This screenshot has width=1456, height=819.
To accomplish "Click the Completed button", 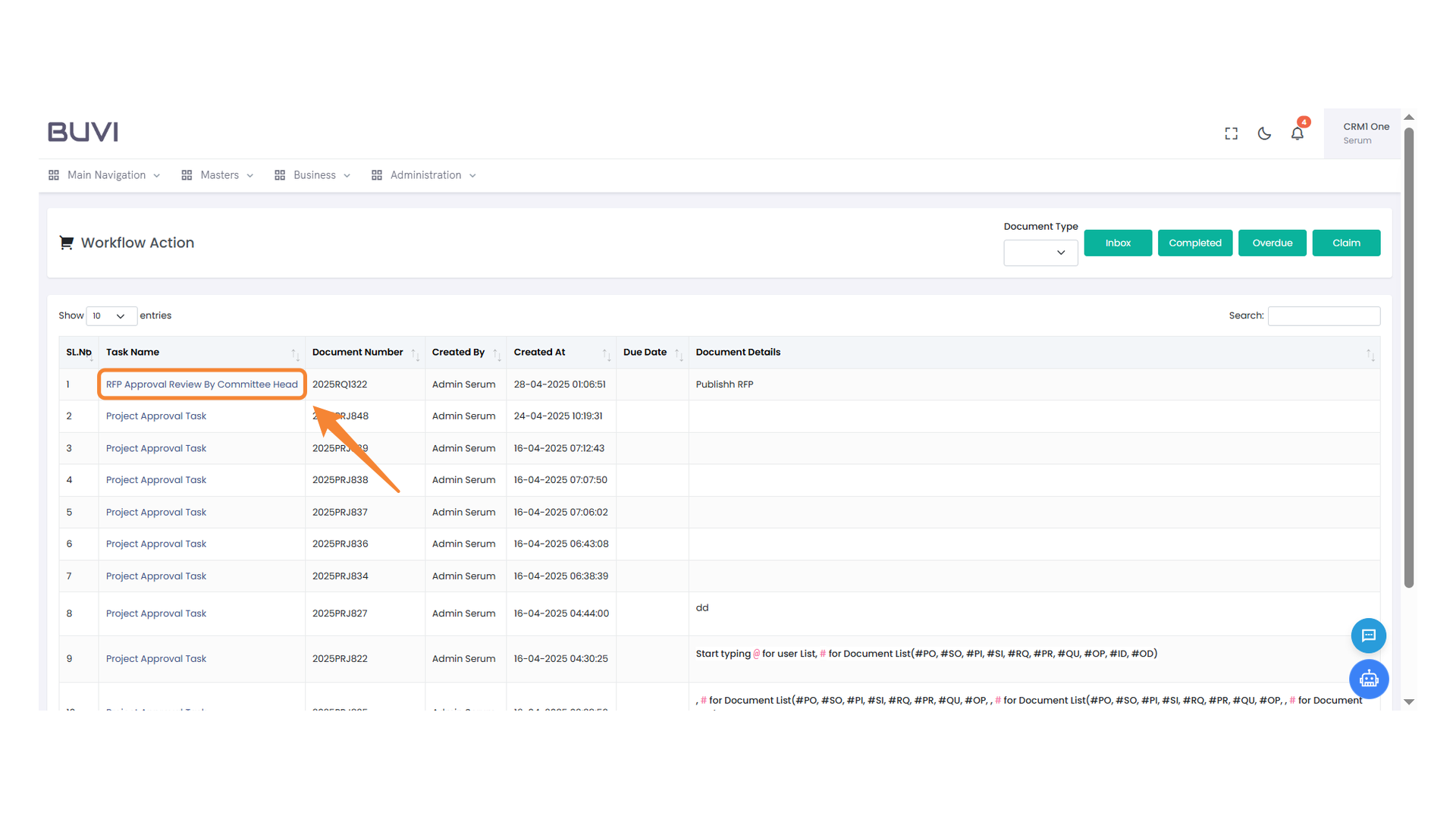I will point(1194,243).
